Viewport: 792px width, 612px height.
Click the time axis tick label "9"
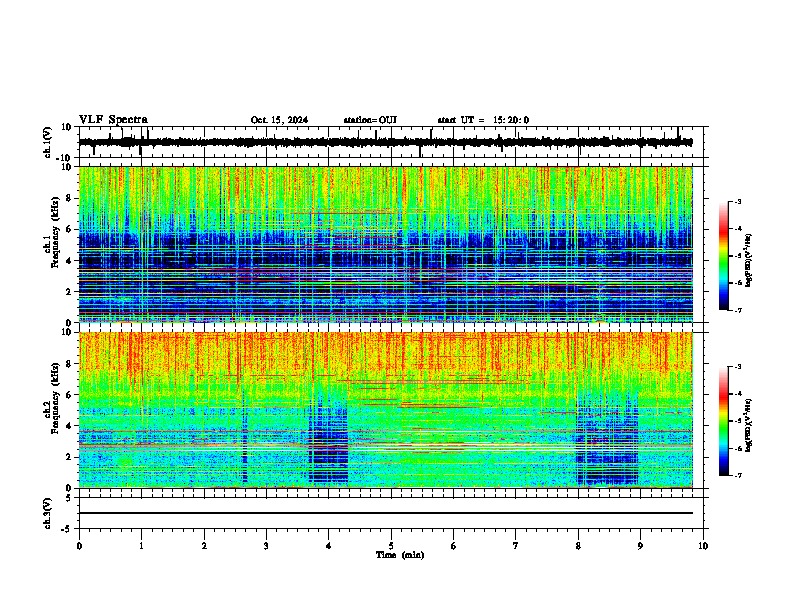[x=640, y=546]
